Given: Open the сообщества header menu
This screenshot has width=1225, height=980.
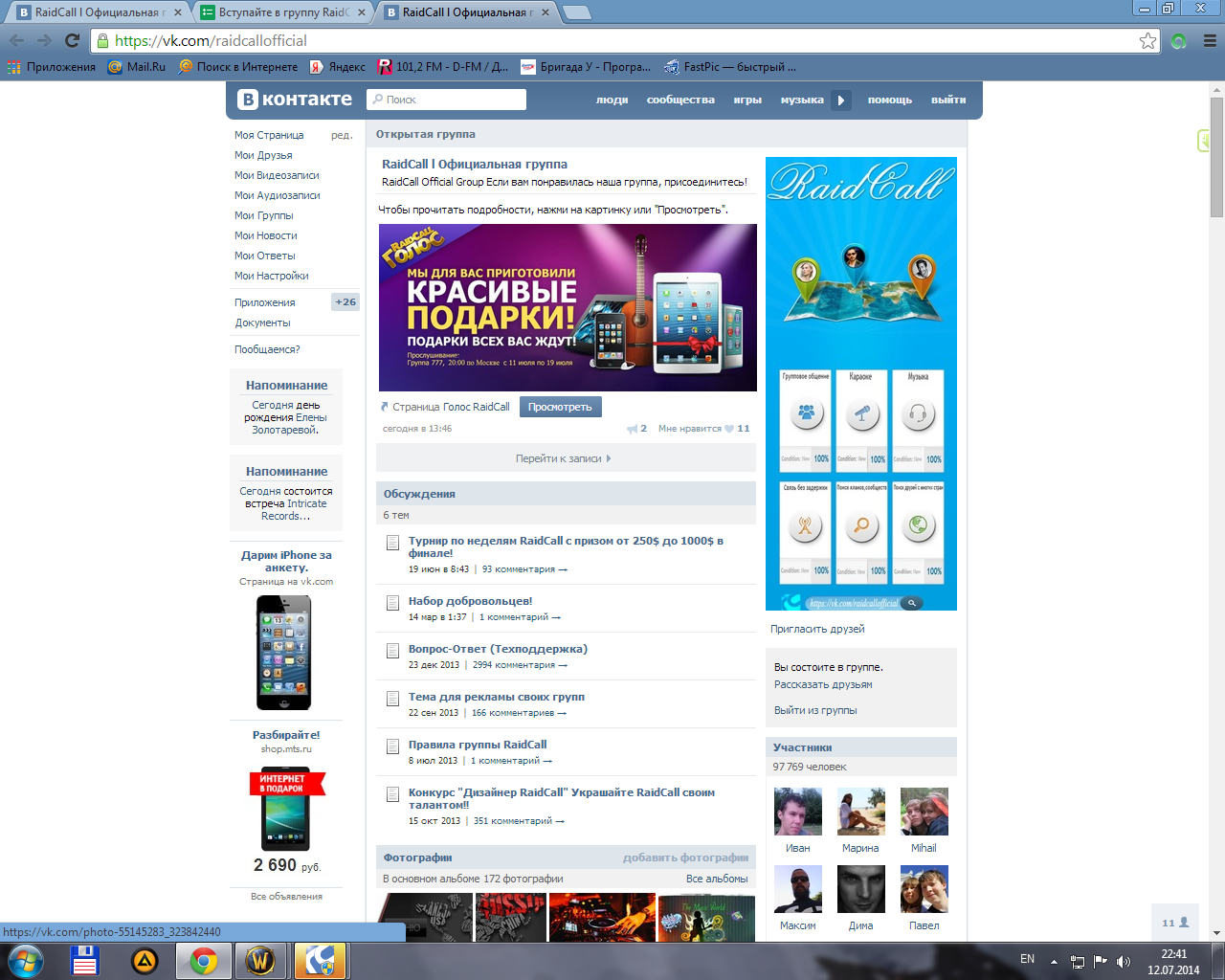Looking at the screenshot, I should (680, 100).
